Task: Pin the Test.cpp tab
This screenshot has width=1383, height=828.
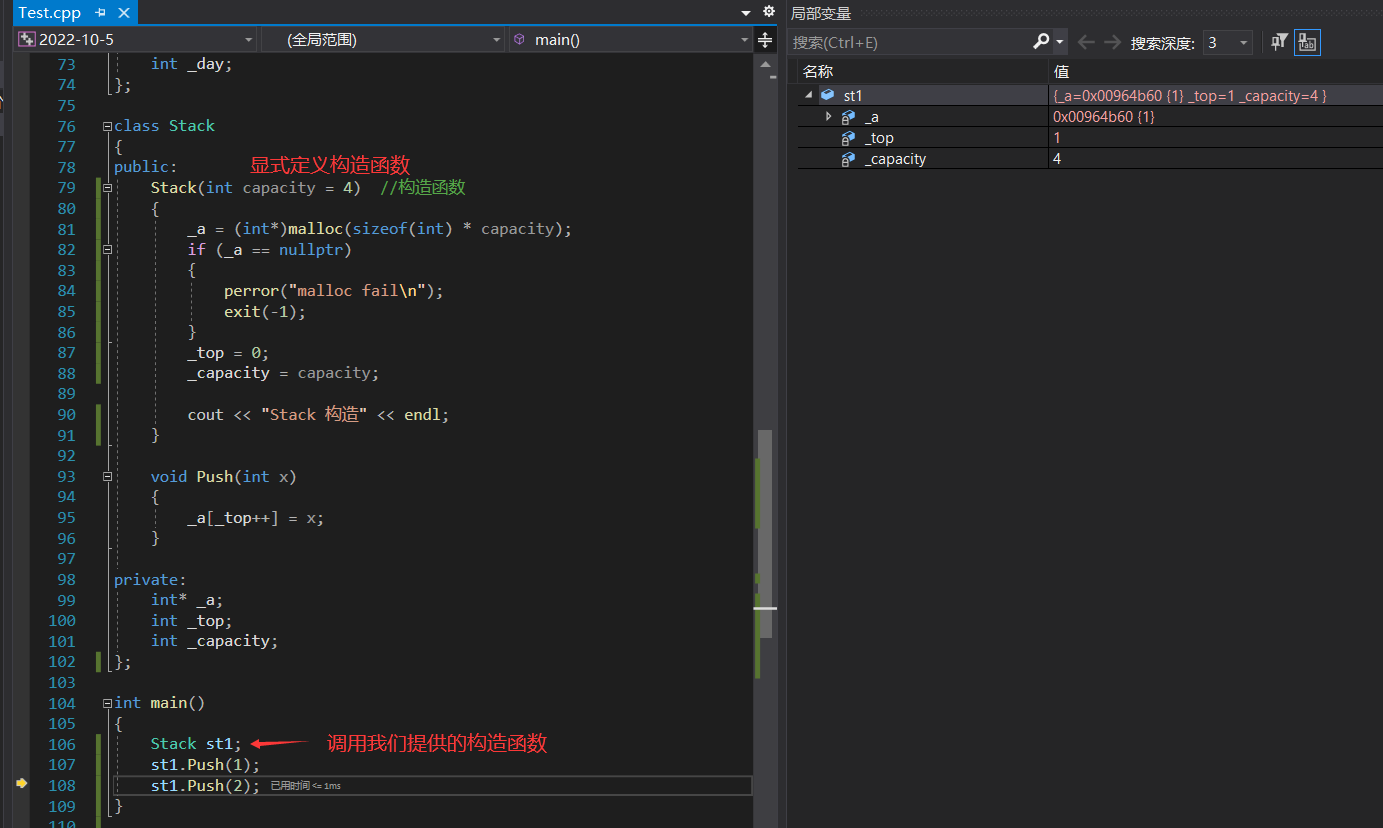Action: pos(101,13)
